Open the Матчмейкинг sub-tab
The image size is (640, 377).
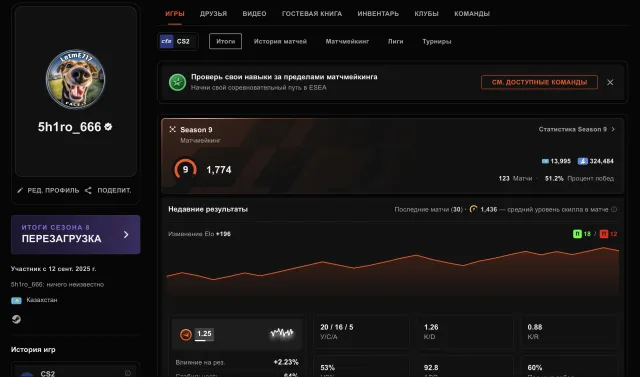(347, 42)
